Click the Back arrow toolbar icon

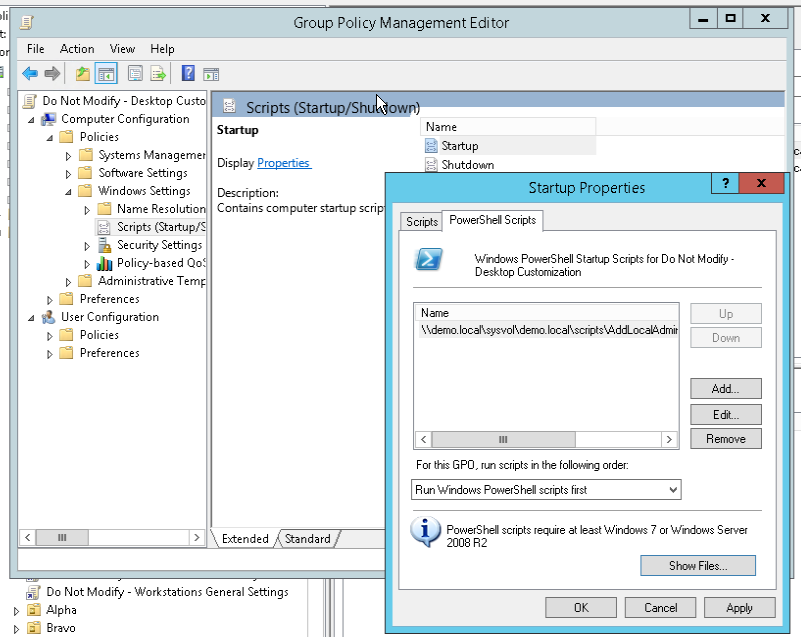(30, 74)
